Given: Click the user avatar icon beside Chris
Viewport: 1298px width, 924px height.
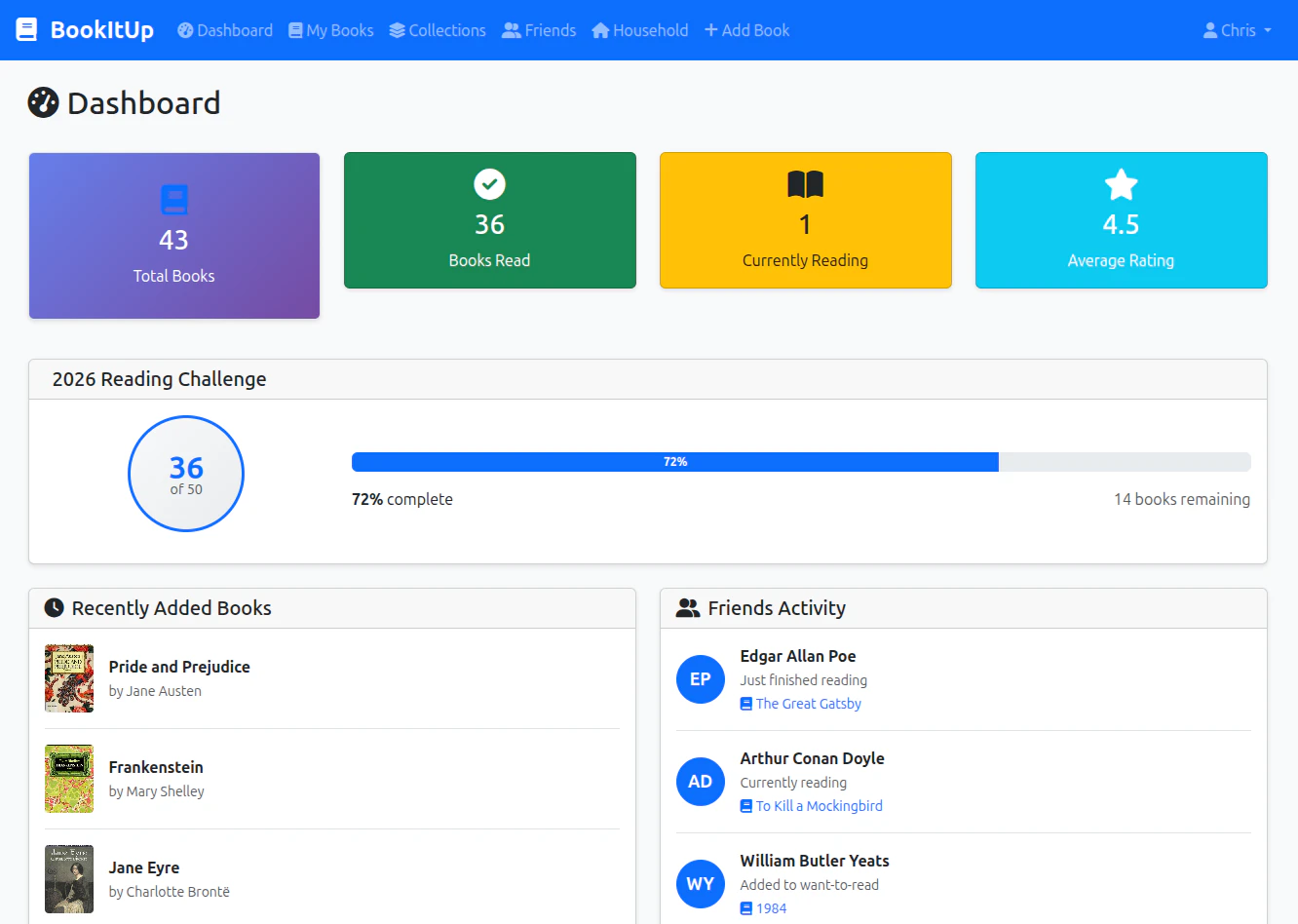Looking at the screenshot, I should [1210, 30].
